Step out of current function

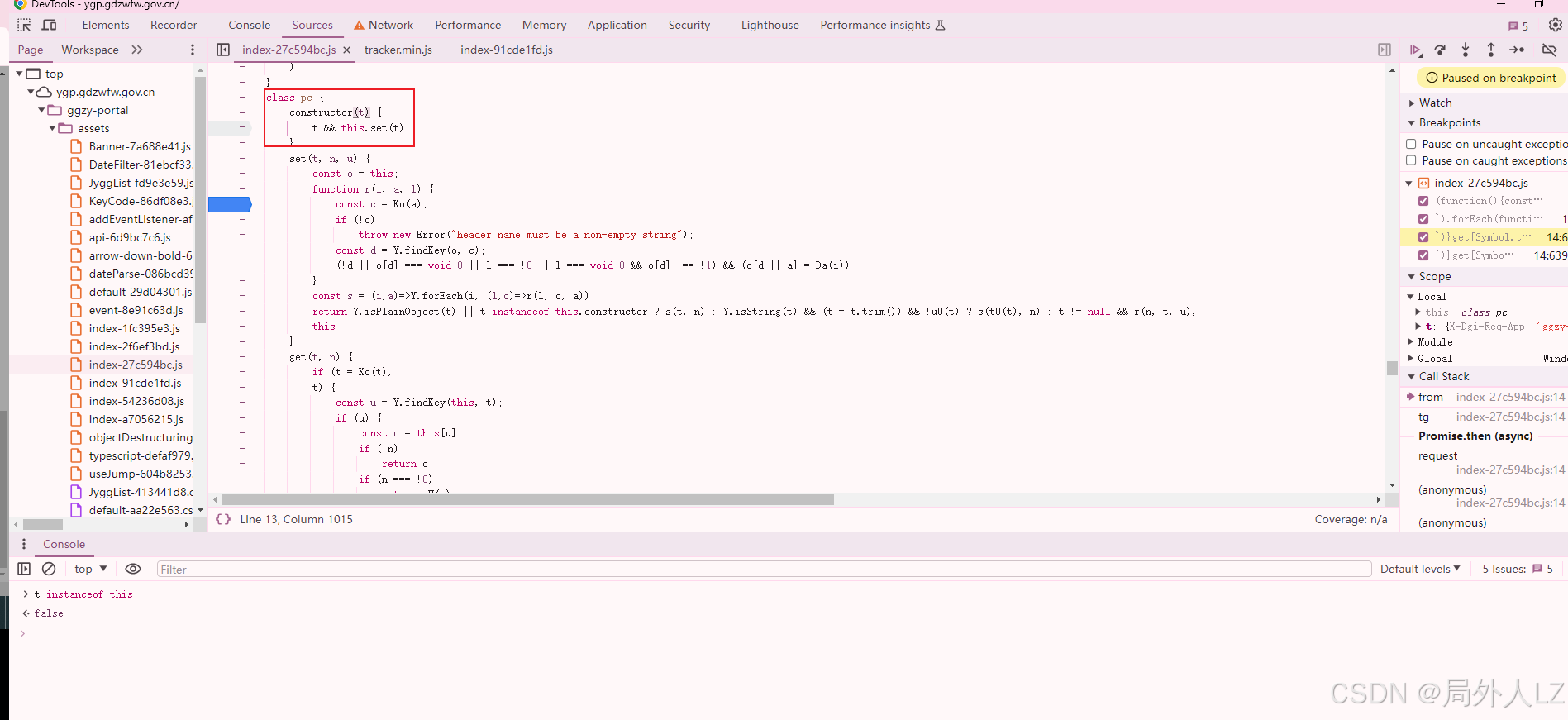click(x=1491, y=50)
